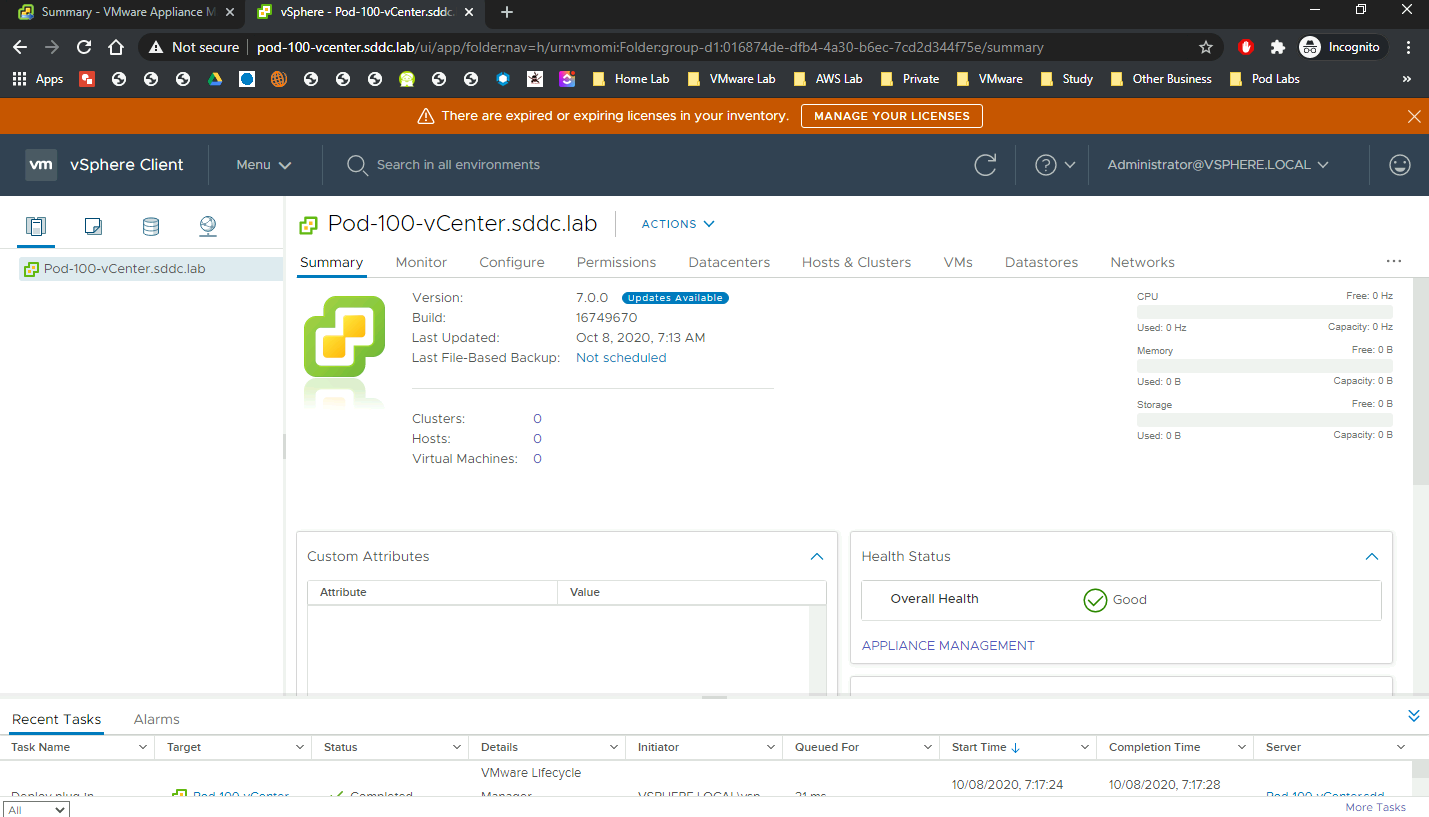Viewport: 1429px width, 817px height.
Task: Collapse the Custom Attributes panel
Action: [816, 556]
